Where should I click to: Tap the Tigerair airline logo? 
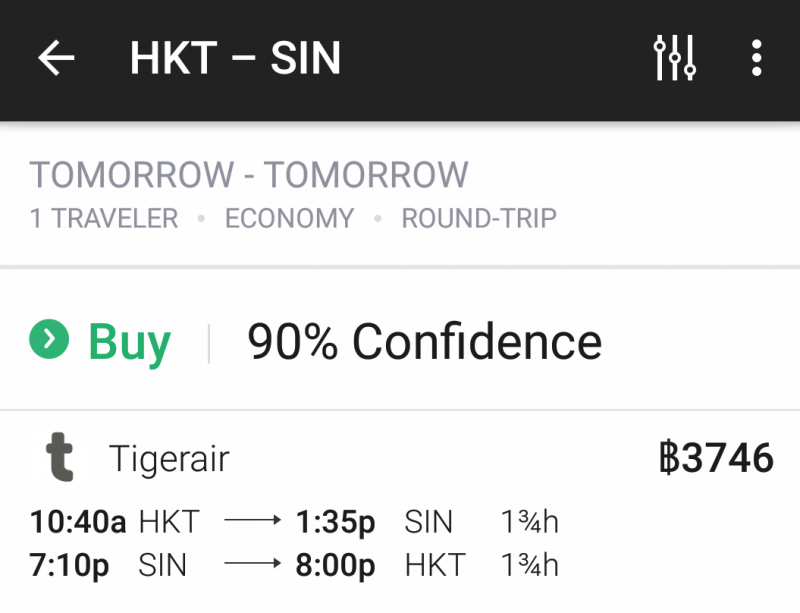tap(60, 457)
